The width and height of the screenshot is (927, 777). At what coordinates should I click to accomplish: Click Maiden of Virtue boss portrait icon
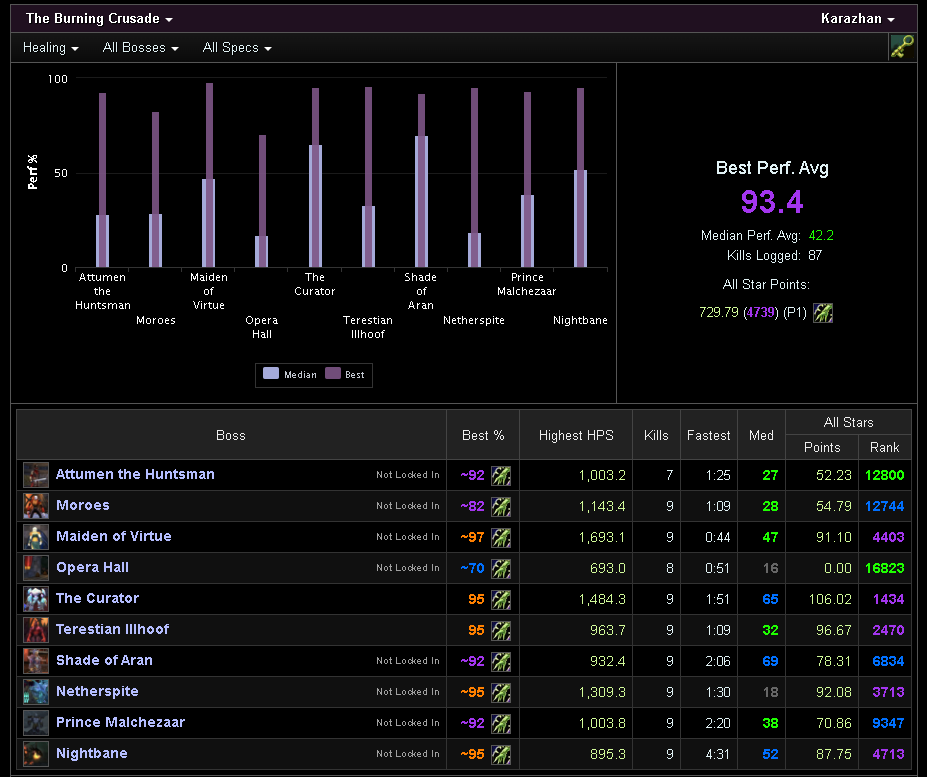click(35, 537)
